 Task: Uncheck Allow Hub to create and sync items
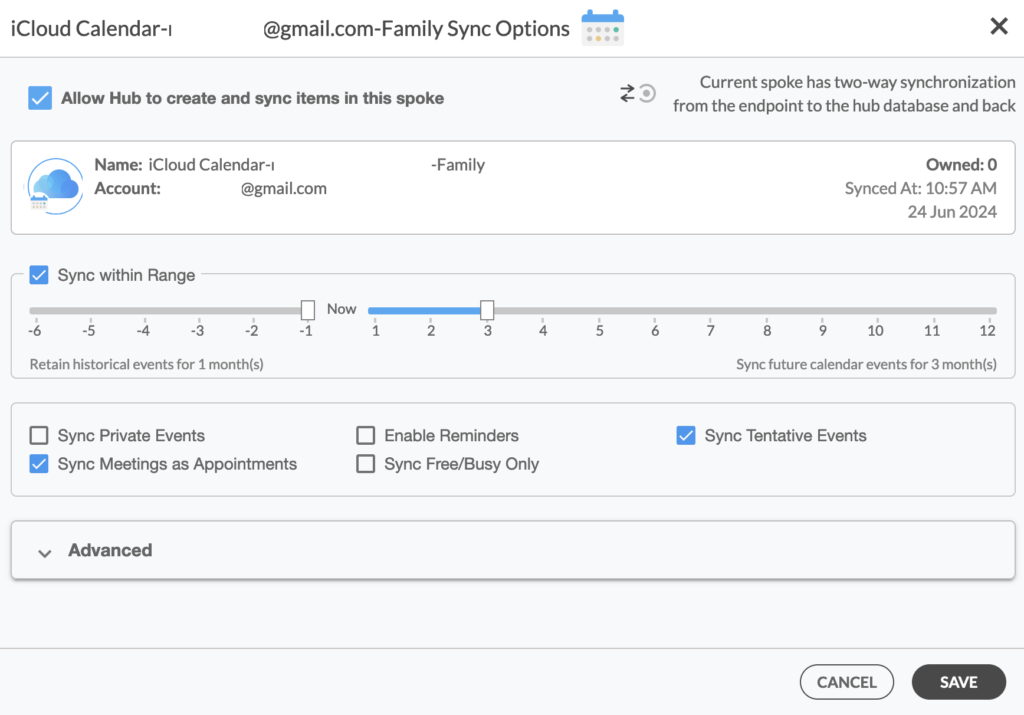[40, 98]
